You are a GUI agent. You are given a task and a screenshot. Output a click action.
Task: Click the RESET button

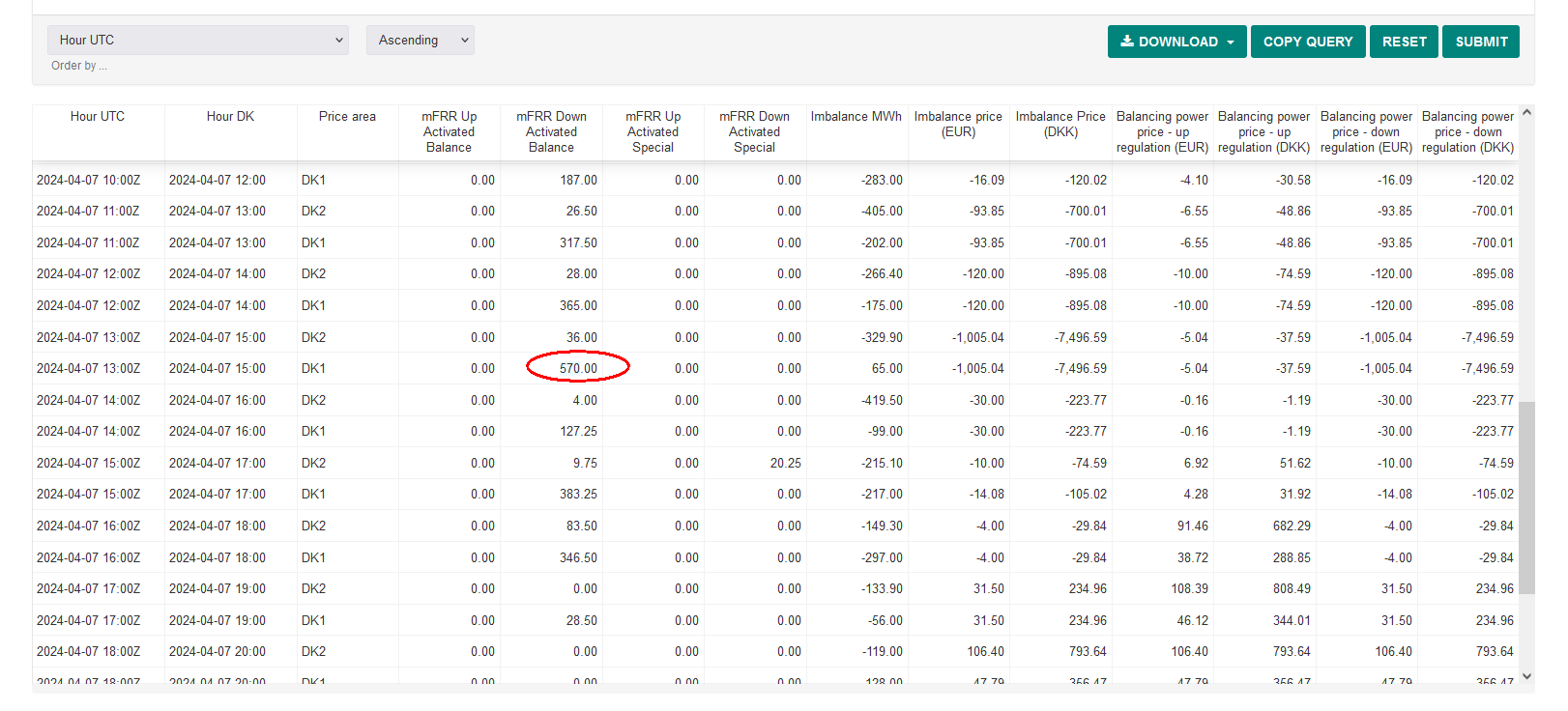[x=1404, y=42]
